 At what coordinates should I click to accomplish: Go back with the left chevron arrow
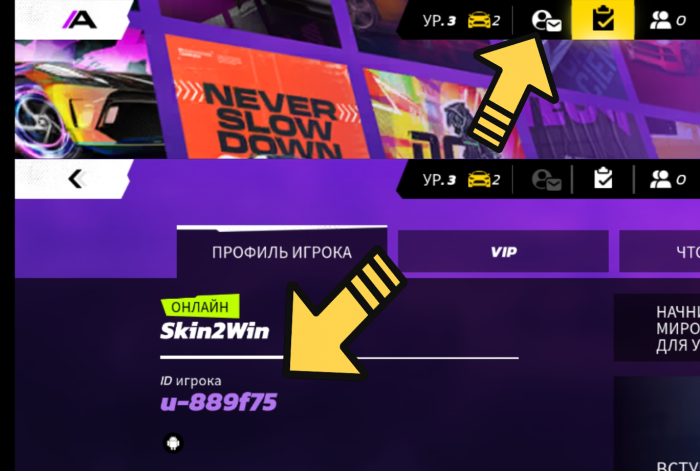(76, 179)
